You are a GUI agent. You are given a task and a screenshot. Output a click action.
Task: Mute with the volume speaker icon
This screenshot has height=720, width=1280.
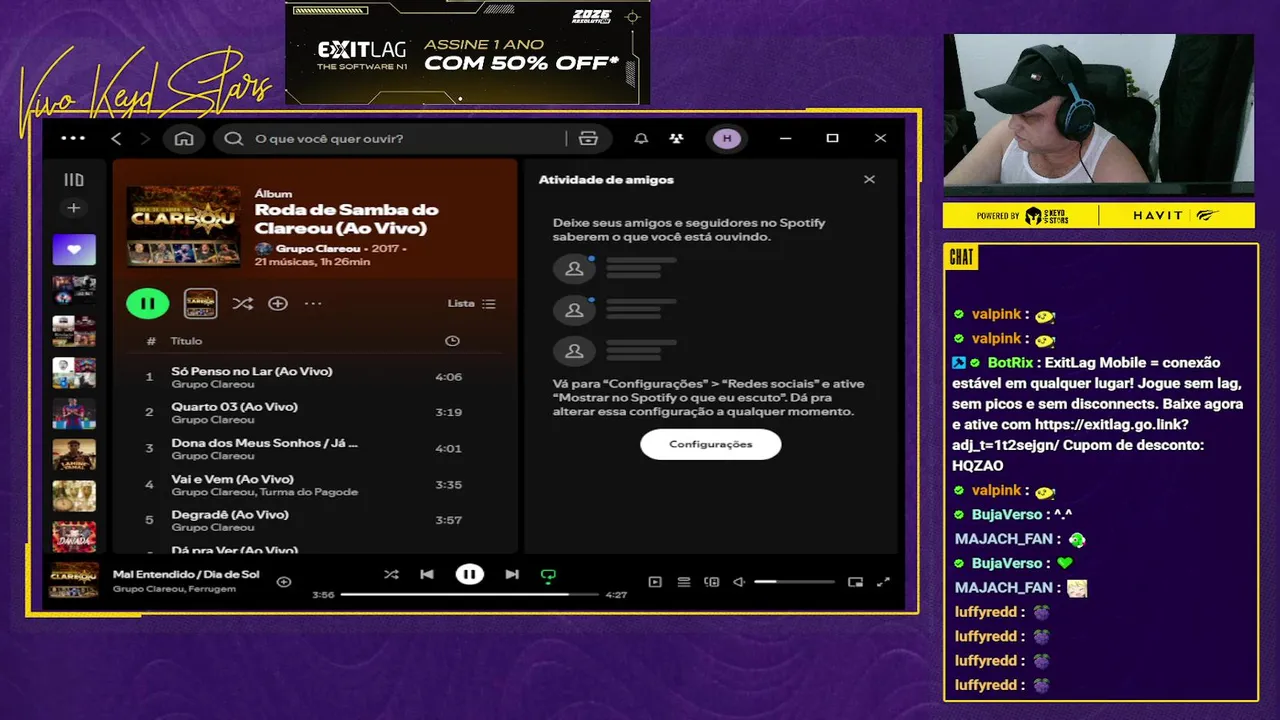pos(739,582)
